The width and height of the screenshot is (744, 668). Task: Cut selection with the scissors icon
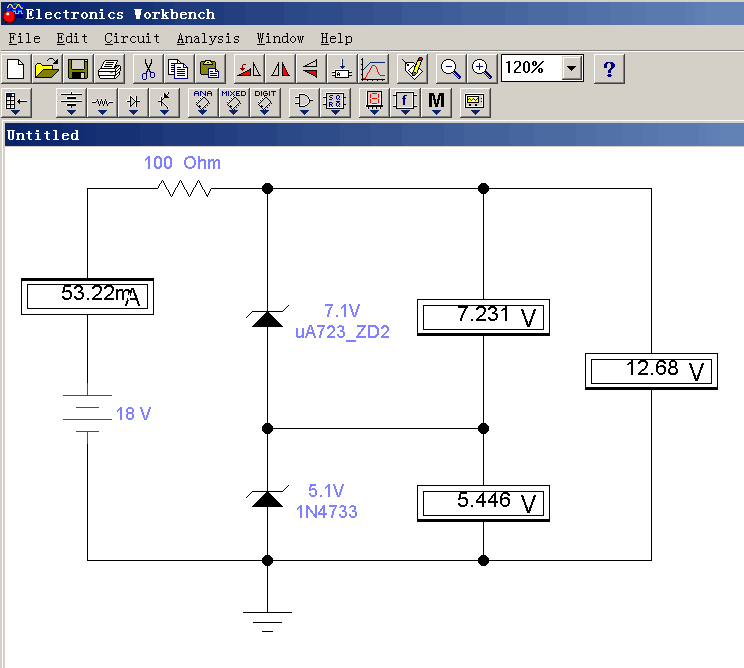(147, 69)
